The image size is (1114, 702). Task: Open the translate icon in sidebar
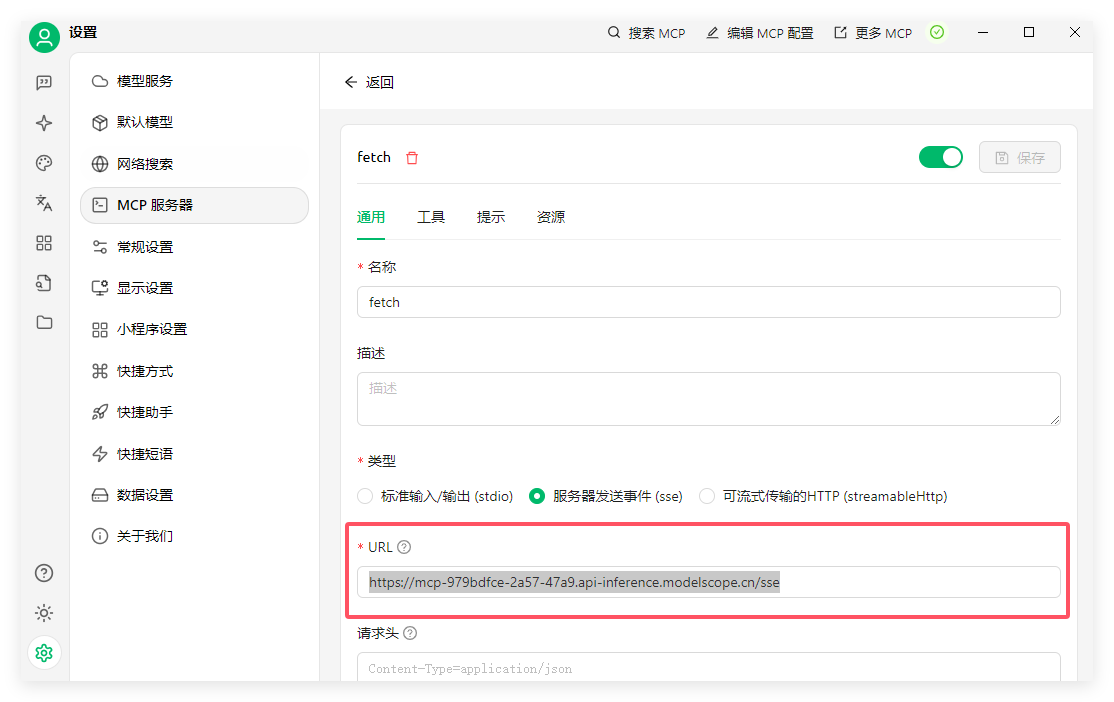coord(44,203)
